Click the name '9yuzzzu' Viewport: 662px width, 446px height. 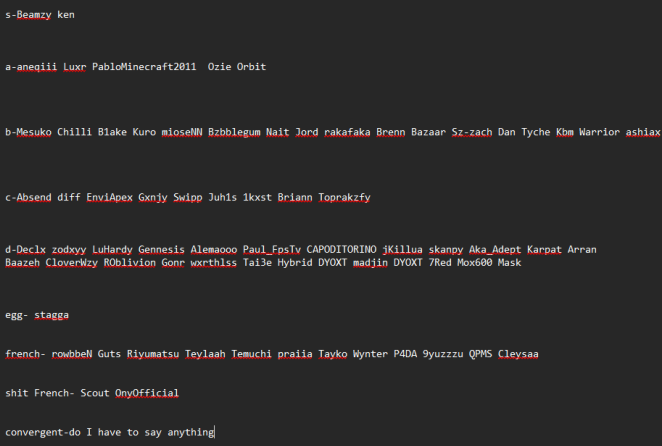pos(443,354)
